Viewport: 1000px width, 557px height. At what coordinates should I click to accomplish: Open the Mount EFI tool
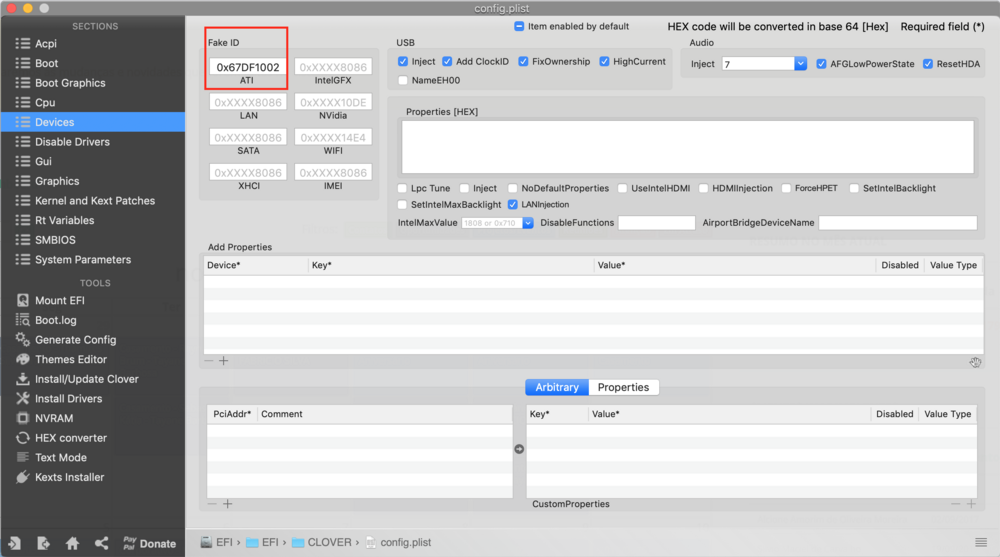click(x=66, y=300)
